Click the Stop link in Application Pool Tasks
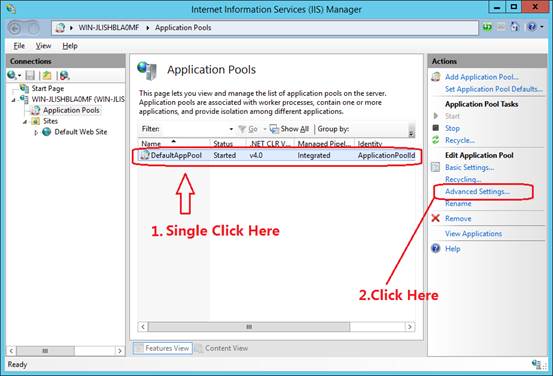 tap(452, 128)
